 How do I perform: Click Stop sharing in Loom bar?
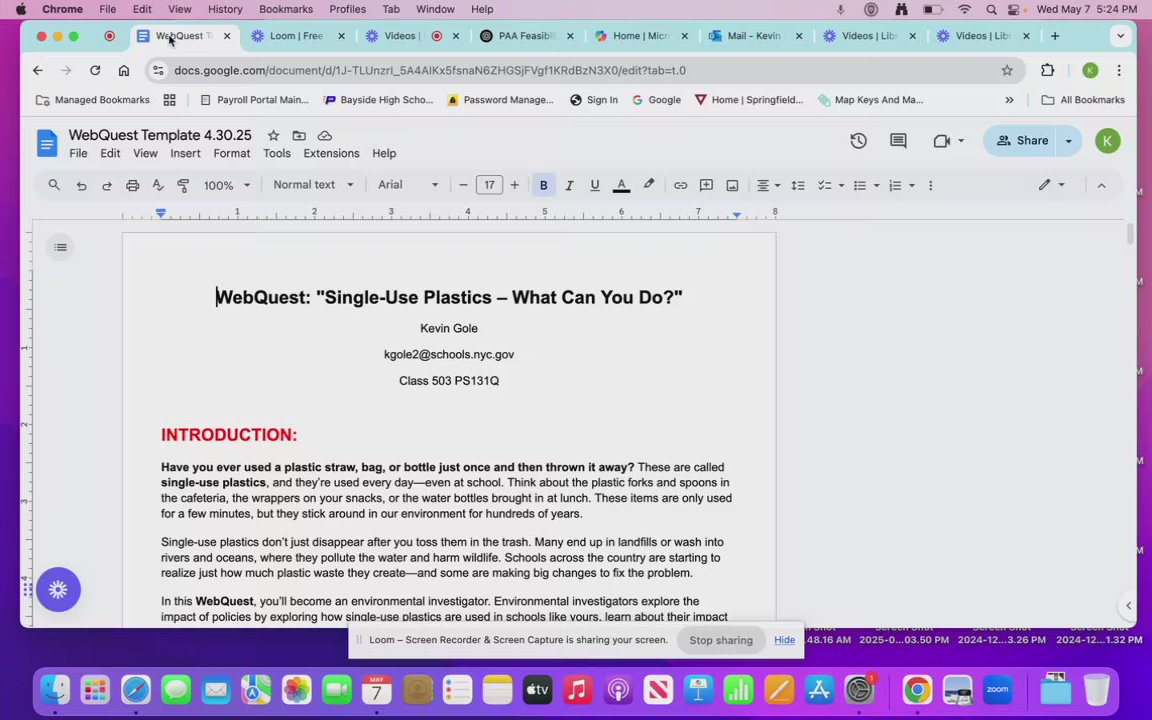[721, 640]
